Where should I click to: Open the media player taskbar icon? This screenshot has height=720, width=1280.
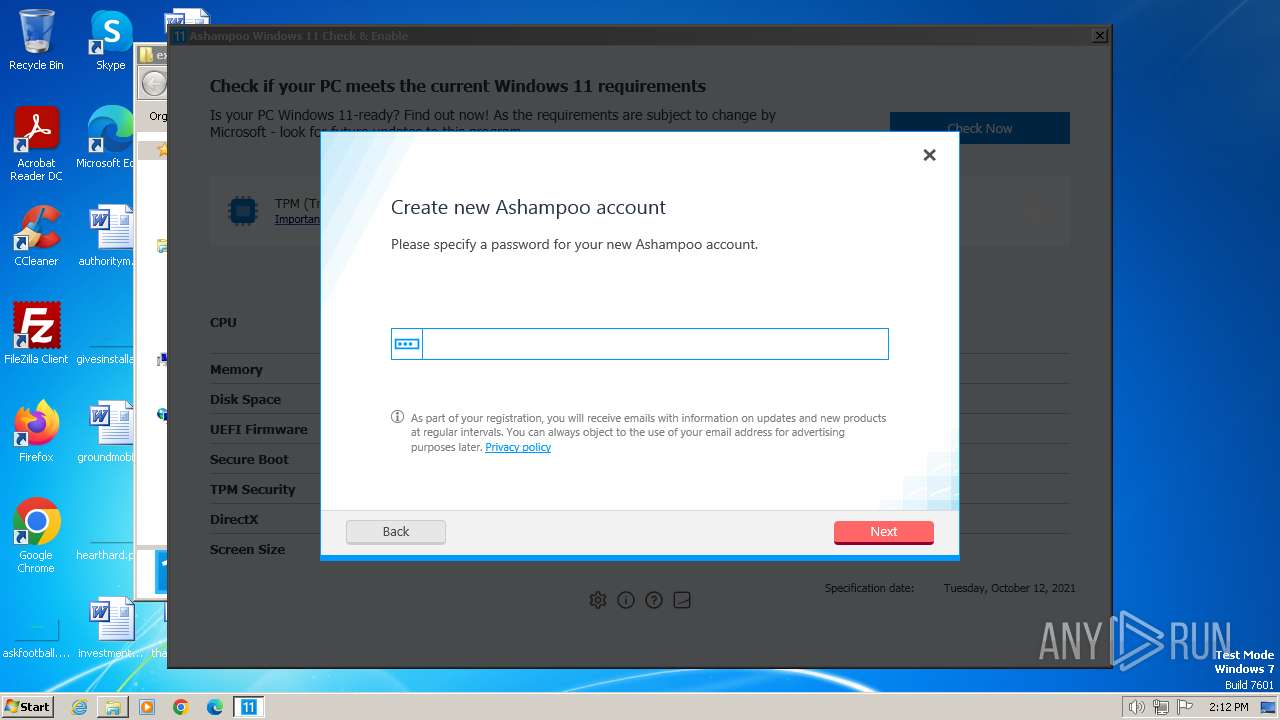147,707
